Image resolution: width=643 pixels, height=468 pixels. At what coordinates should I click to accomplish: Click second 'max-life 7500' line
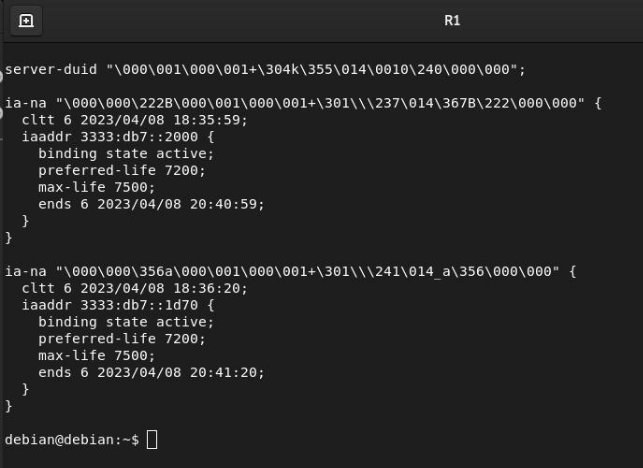click(97, 355)
